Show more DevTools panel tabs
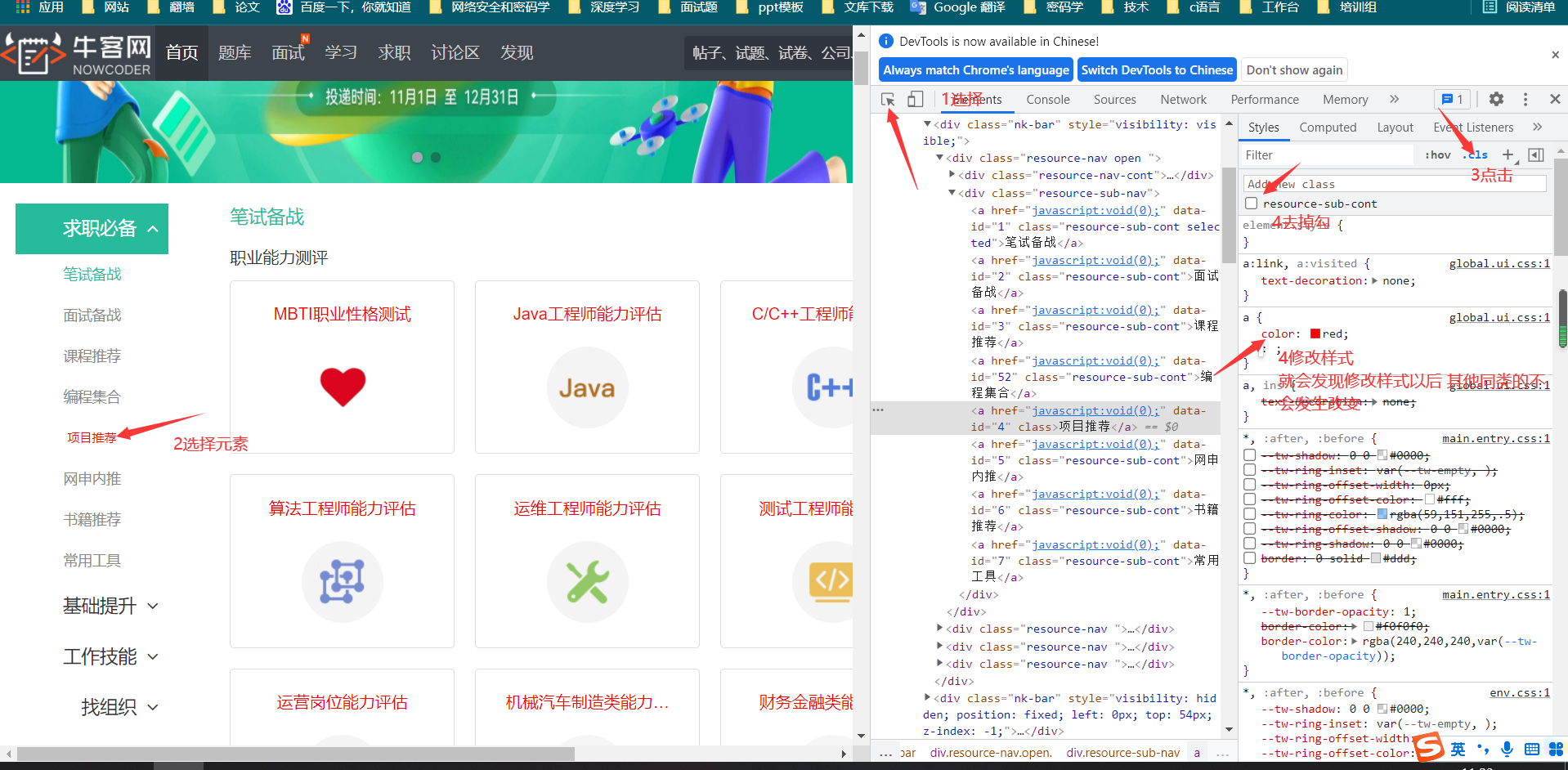 coord(1394,99)
